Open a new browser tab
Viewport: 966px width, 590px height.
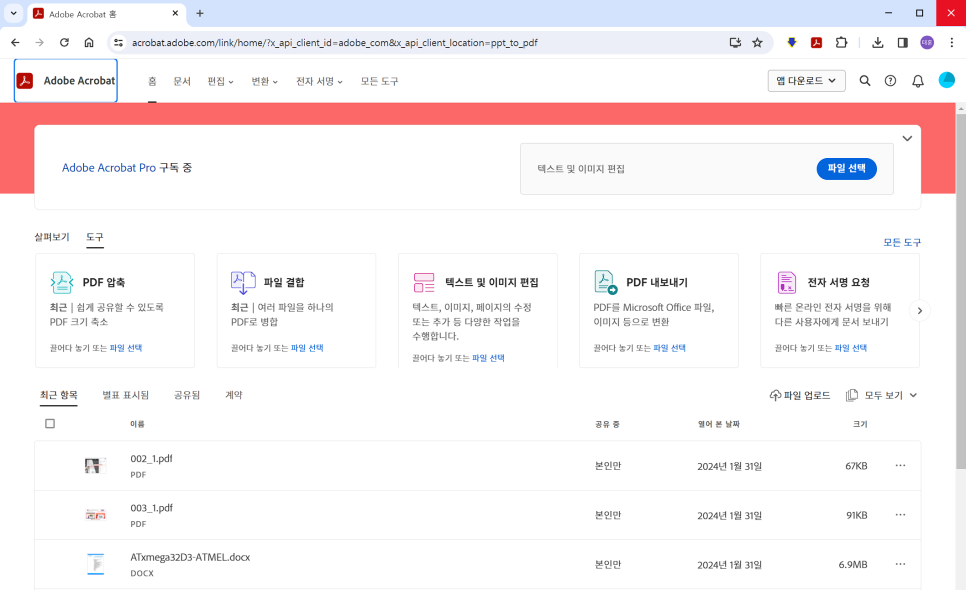pyautogui.click(x=200, y=14)
